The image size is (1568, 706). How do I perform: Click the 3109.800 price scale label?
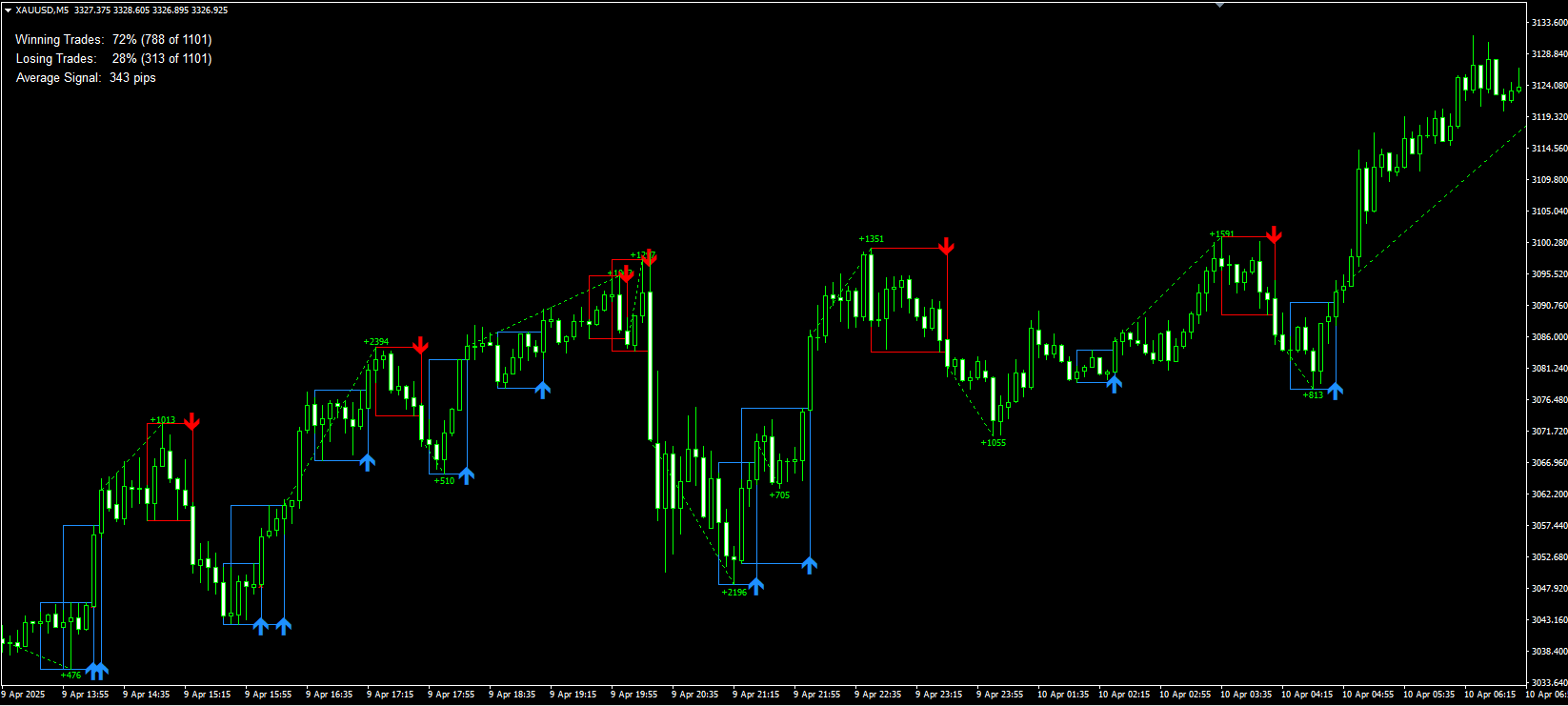[1549, 179]
